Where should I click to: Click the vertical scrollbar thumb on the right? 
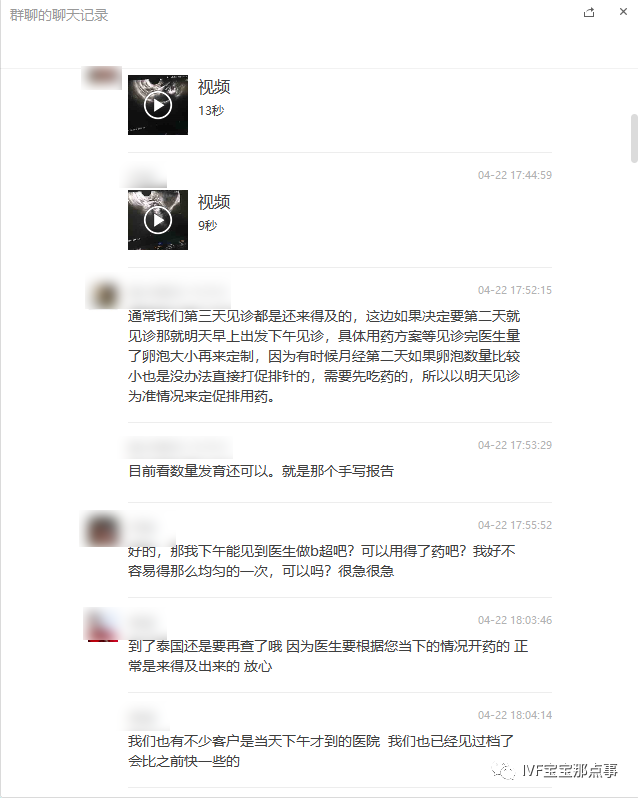[x=634, y=138]
